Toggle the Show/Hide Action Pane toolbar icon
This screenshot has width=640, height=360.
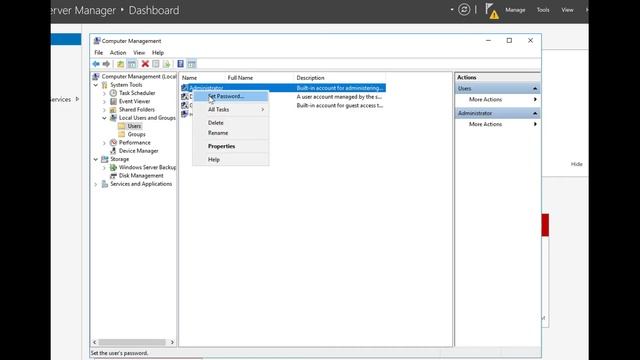coord(191,64)
